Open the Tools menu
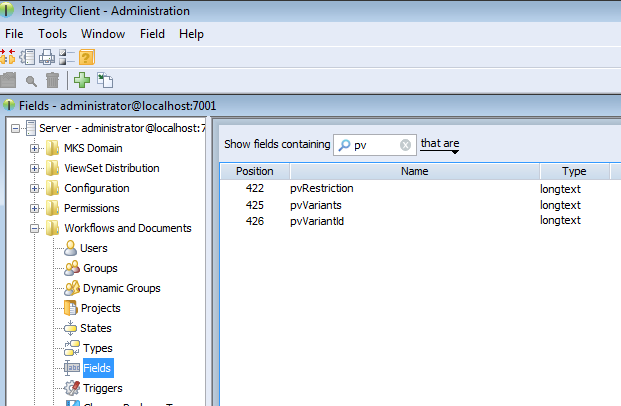 point(53,33)
